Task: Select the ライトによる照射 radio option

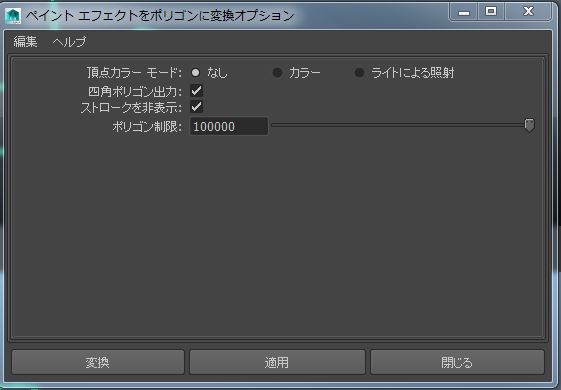Action: coord(359,73)
